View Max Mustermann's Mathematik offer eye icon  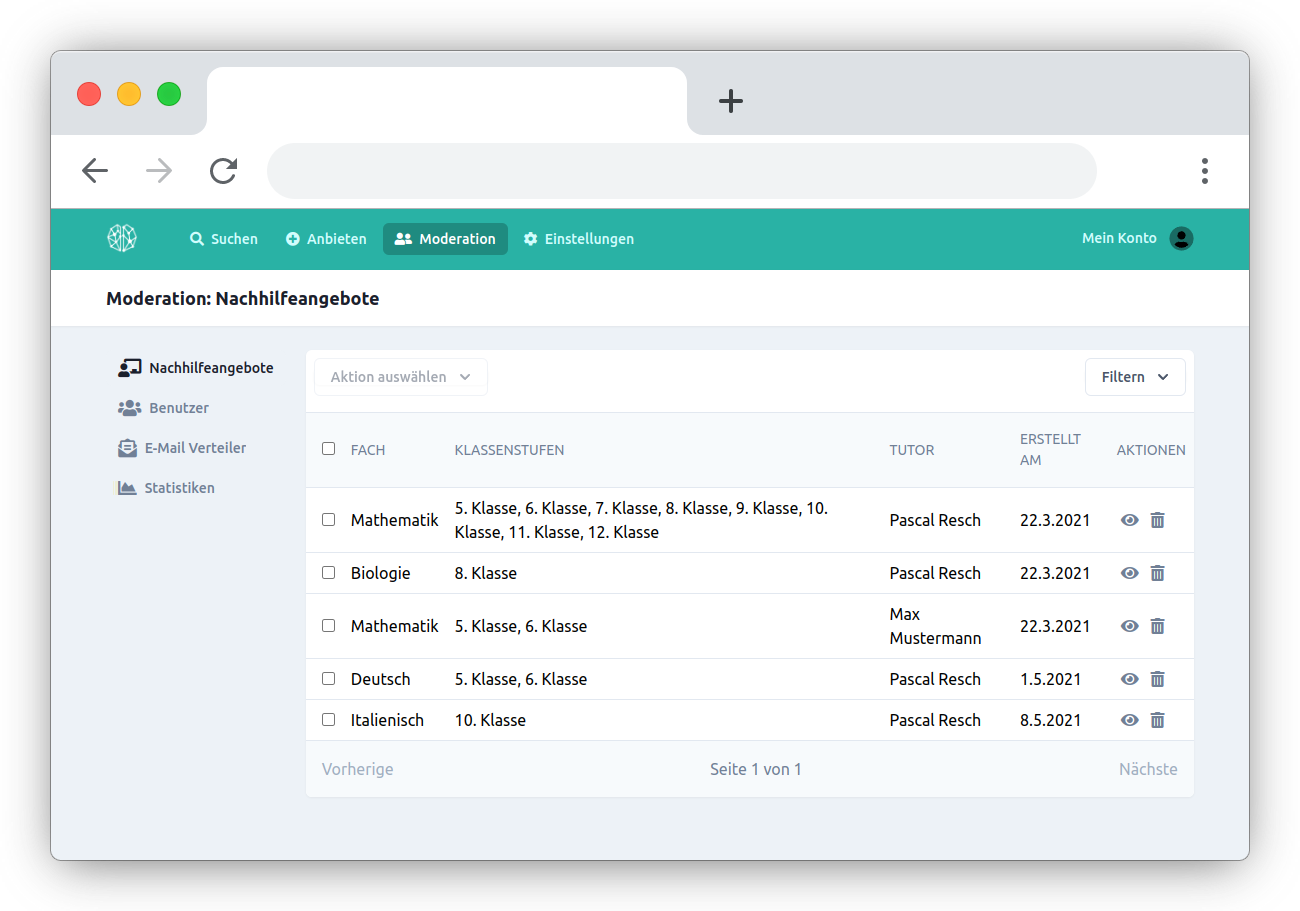[1129, 626]
